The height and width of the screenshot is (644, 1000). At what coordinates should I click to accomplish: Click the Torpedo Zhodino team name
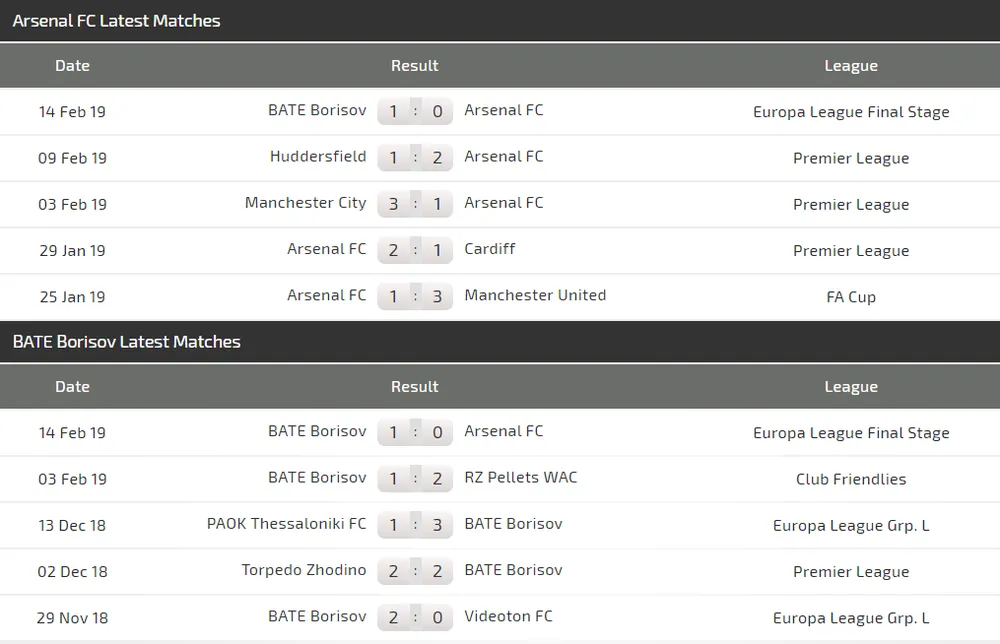(304, 570)
